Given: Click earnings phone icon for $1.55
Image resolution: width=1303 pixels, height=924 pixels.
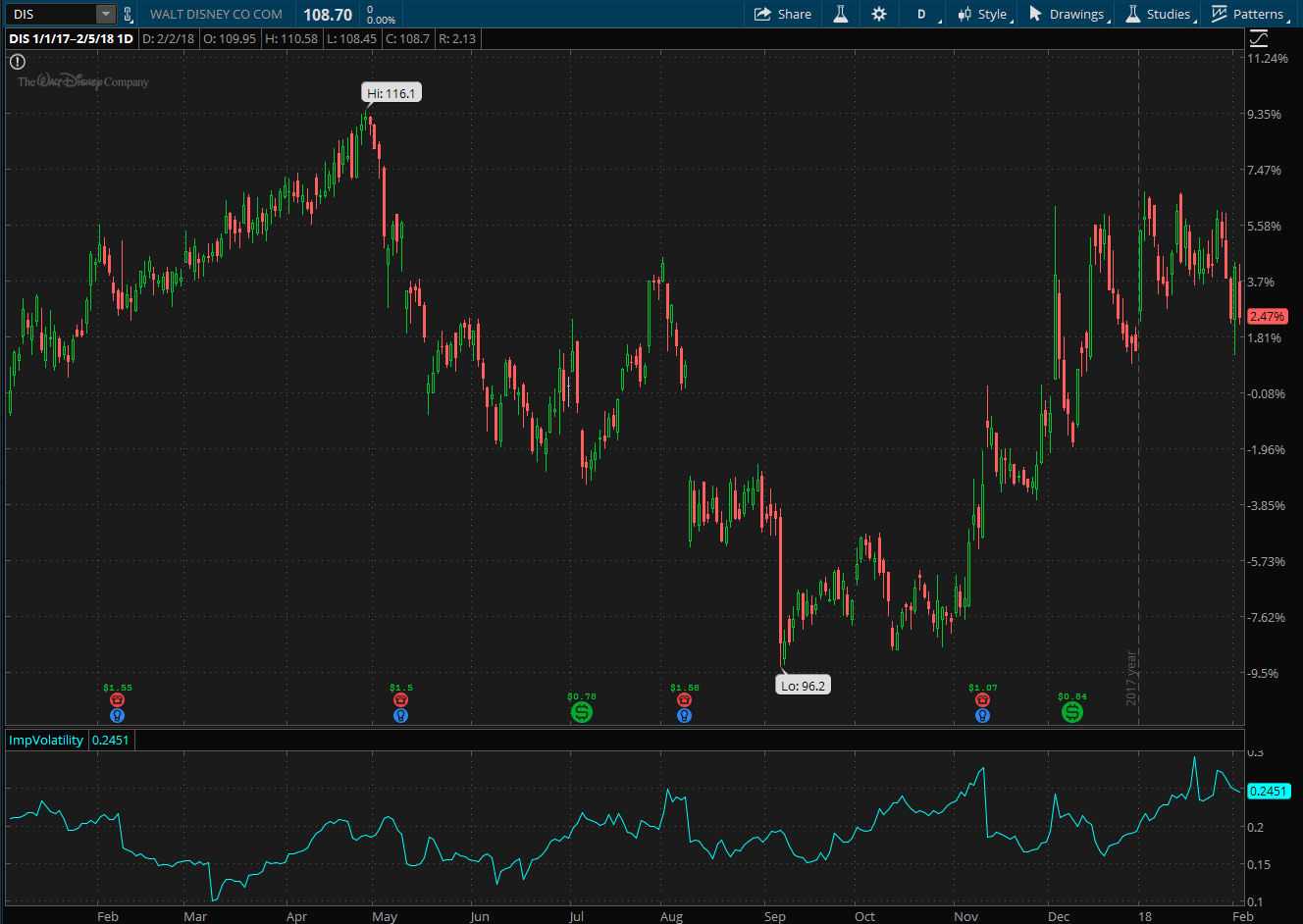Looking at the screenshot, I should pos(118,699).
